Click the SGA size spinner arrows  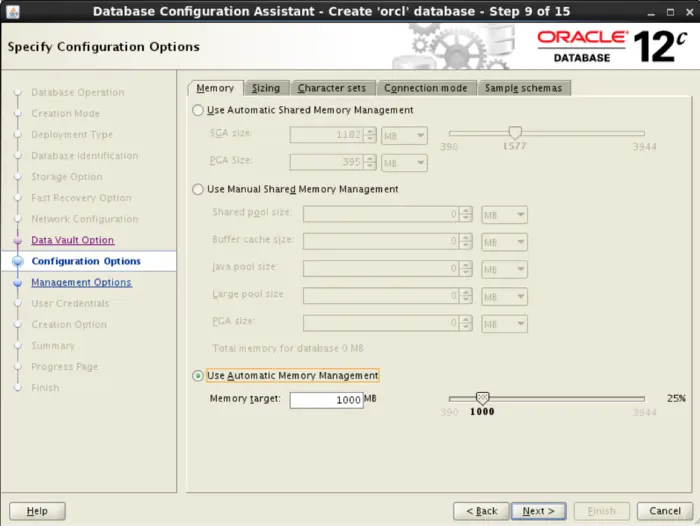pos(370,135)
